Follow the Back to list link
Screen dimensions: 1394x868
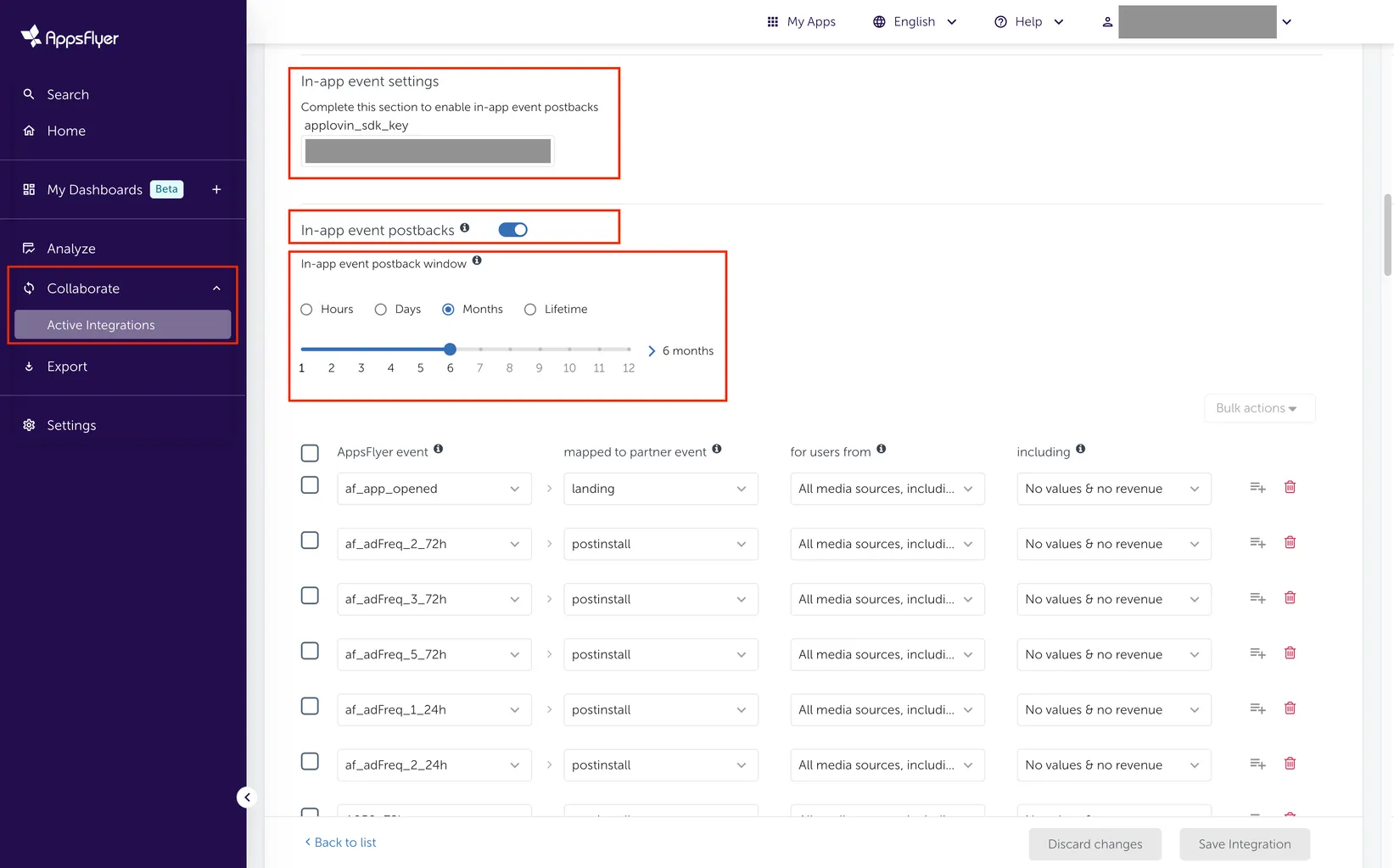click(x=339, y=842)
